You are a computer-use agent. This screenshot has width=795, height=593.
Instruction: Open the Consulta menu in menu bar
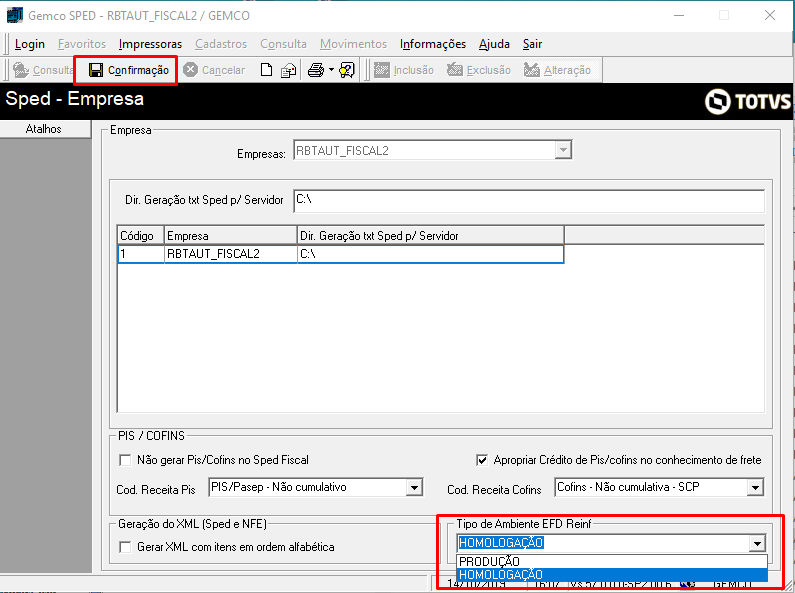(283, 44)
